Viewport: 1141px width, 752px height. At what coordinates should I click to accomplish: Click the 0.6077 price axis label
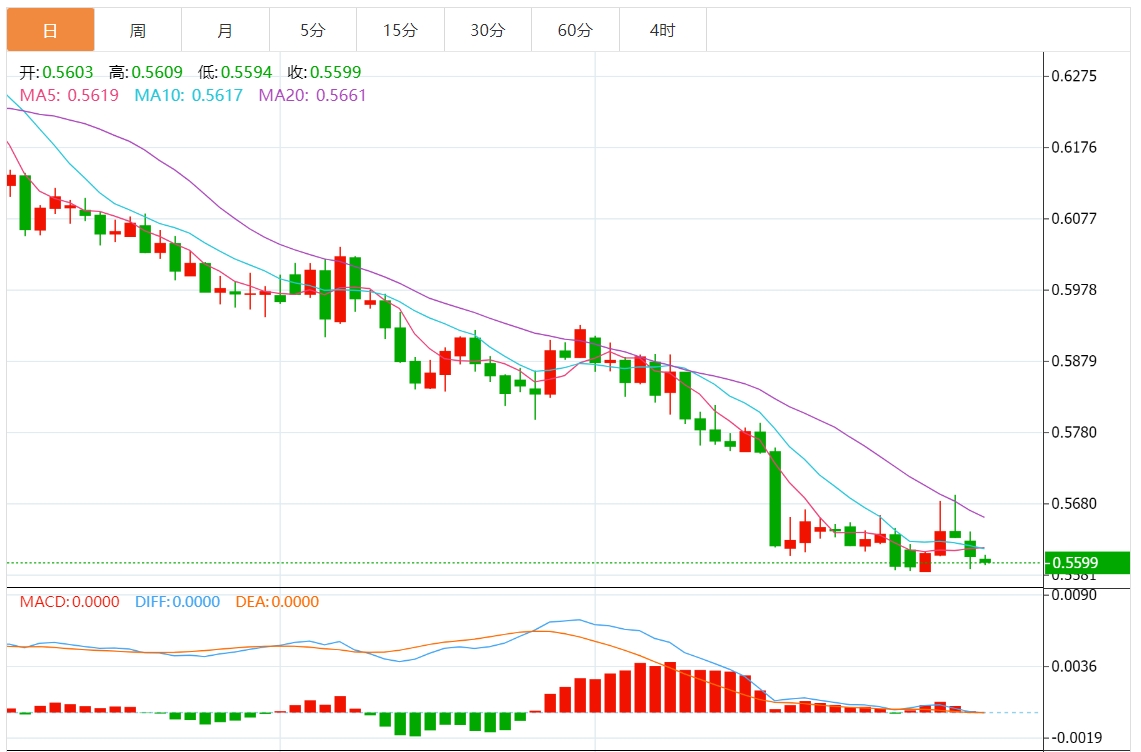pyautogui.click(x=1074, y=219)
